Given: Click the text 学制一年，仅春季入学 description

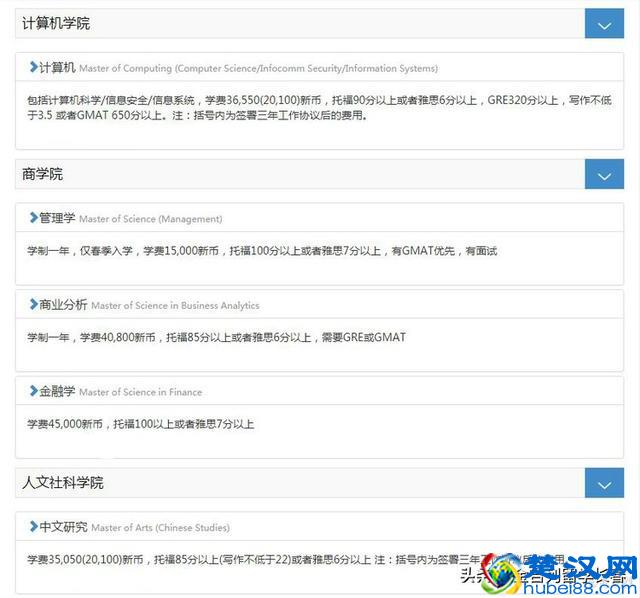Looking at the screenshot, I should tap(262, 251).
